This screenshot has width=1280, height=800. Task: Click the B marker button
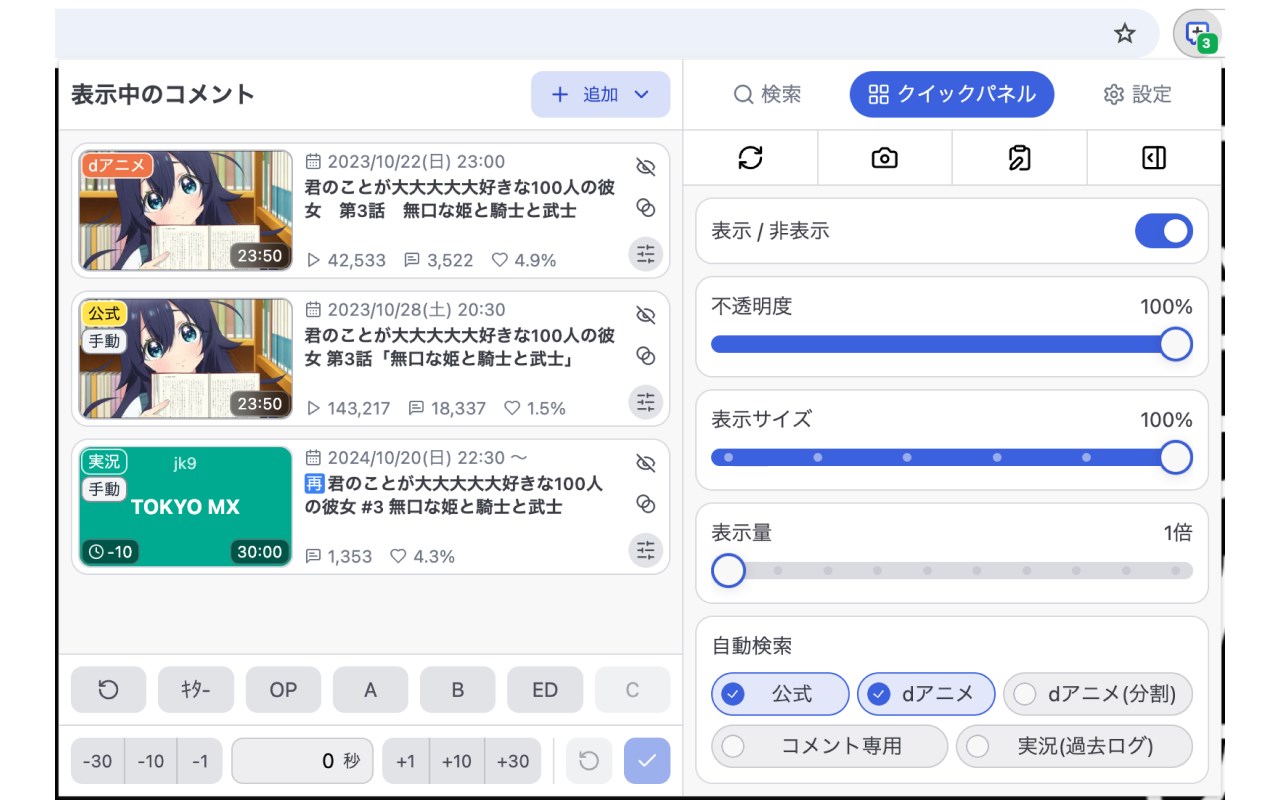pyautogui.click(x=458, y=690)
